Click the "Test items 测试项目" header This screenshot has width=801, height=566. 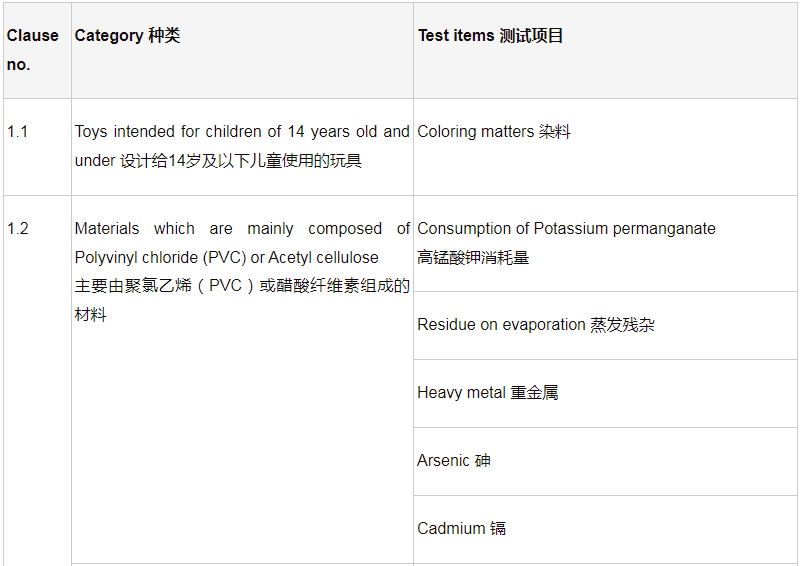490,36
